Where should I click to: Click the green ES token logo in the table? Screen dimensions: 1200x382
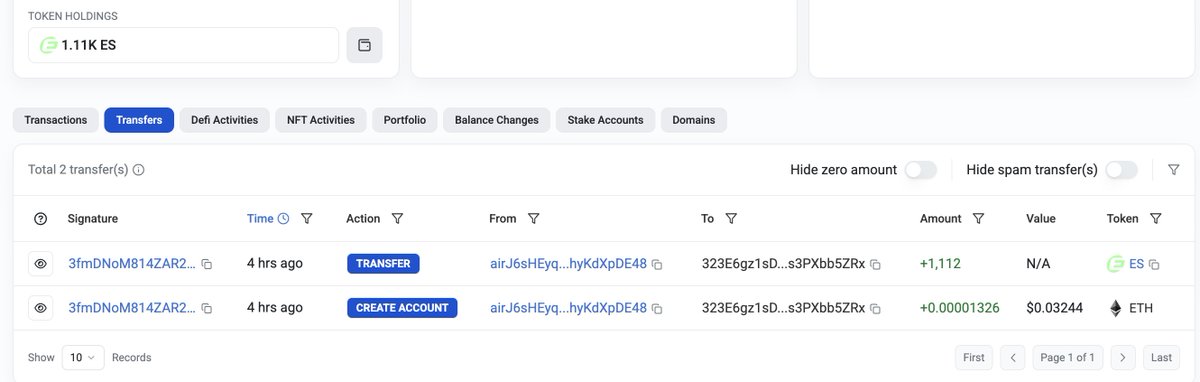pos(1115,264)
